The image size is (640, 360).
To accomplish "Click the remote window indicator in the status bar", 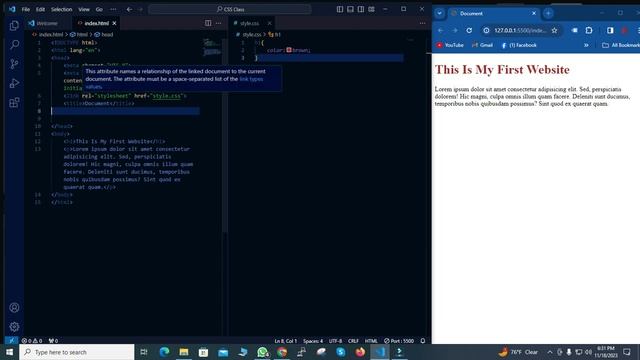I will [12, 340].
